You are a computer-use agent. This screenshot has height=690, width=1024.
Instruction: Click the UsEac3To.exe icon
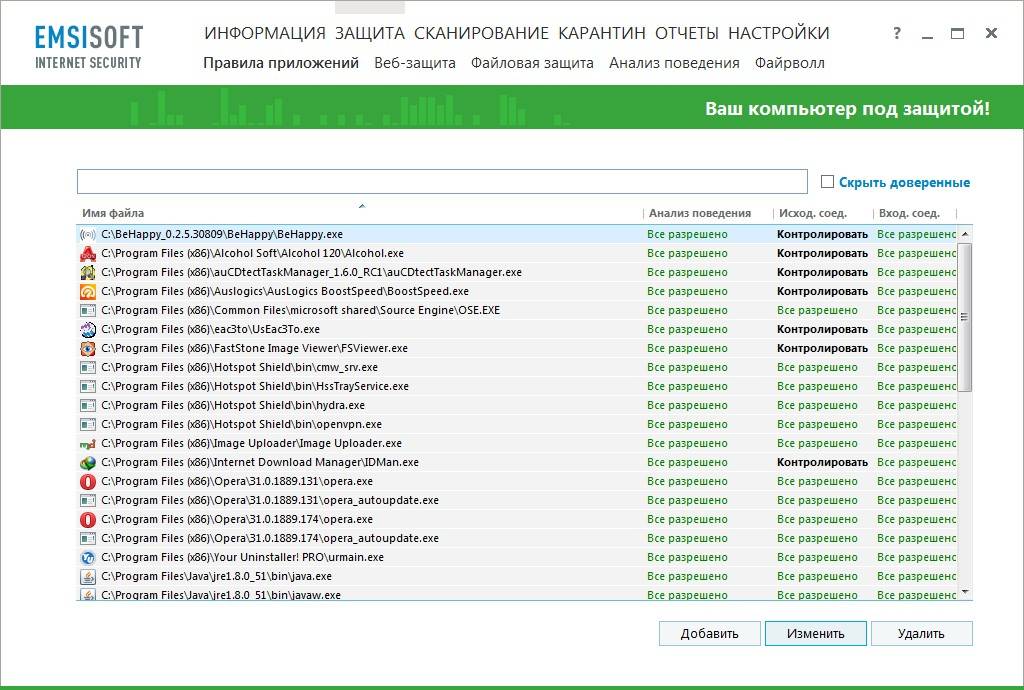point(88,329)
